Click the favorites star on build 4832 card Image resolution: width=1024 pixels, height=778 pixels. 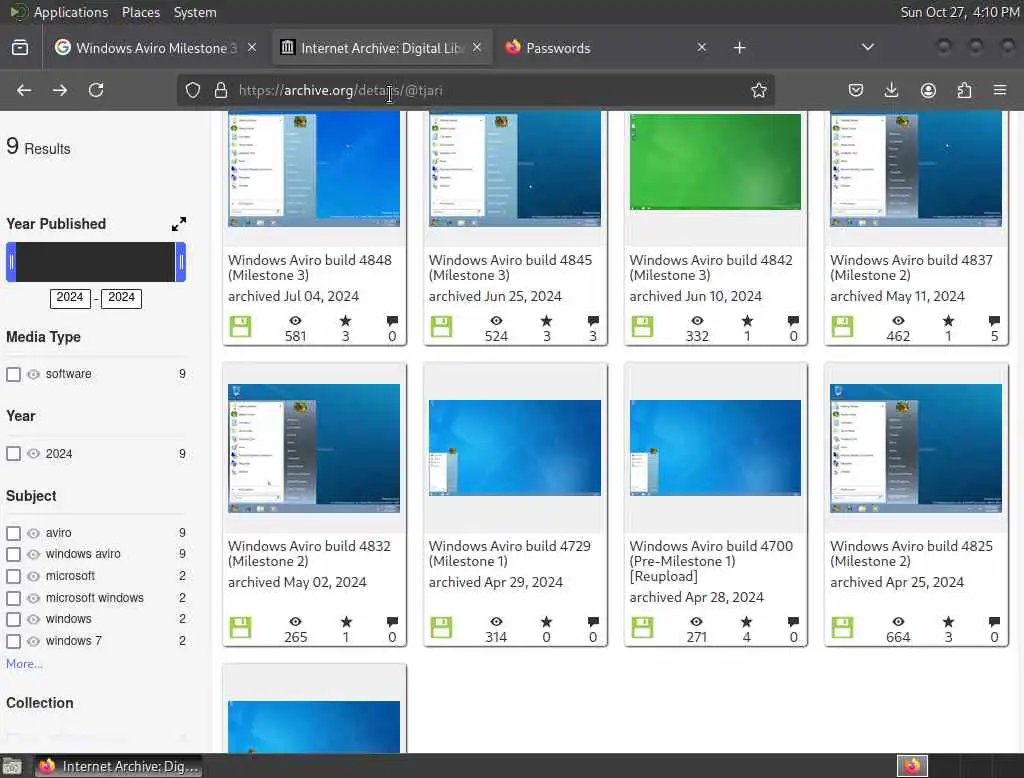(x=345, y=621)
